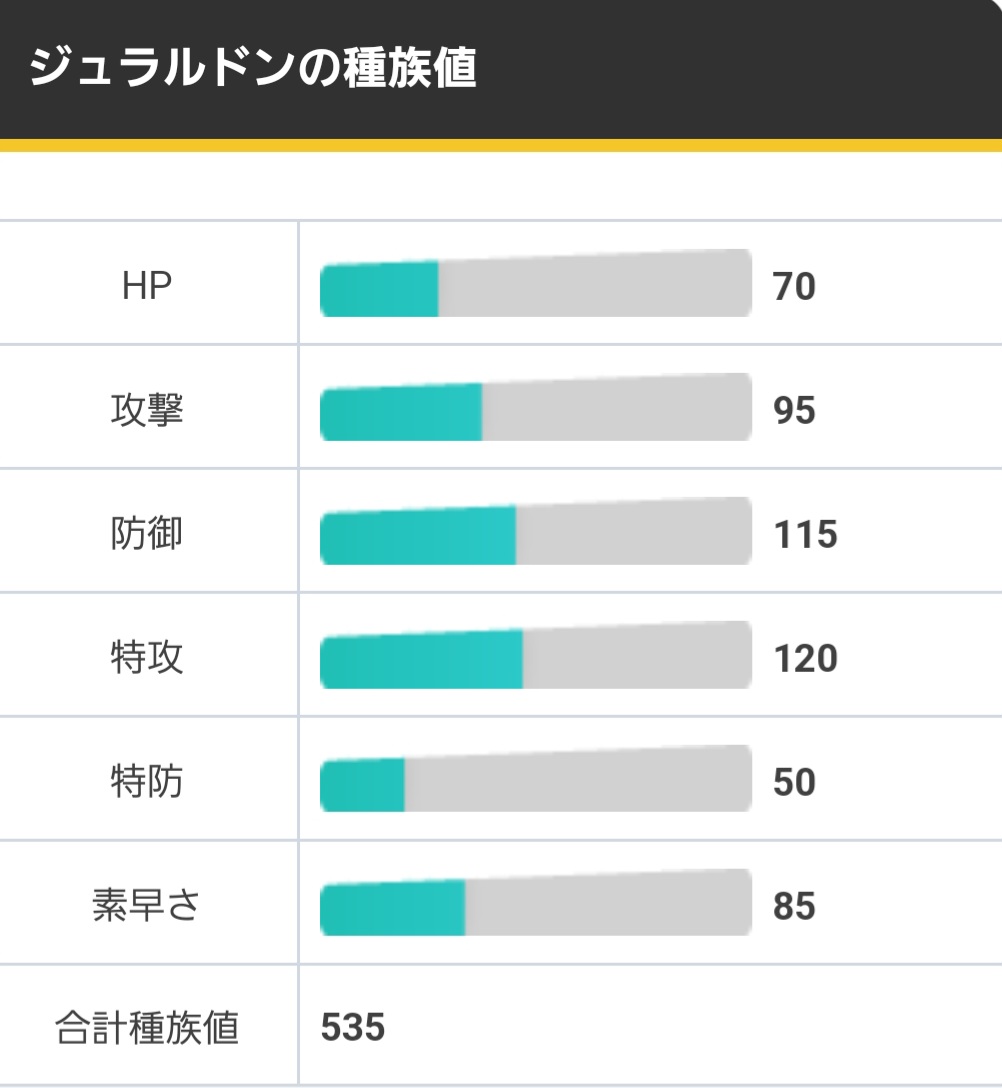
Task: Click the 防御 stat bar
Action: coord(536,531)
